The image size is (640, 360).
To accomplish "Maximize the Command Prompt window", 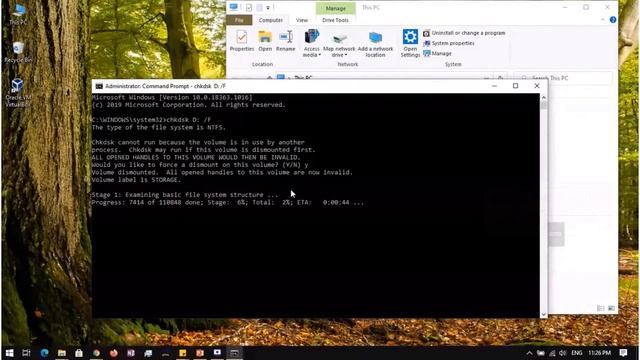I will click(516, 86).
